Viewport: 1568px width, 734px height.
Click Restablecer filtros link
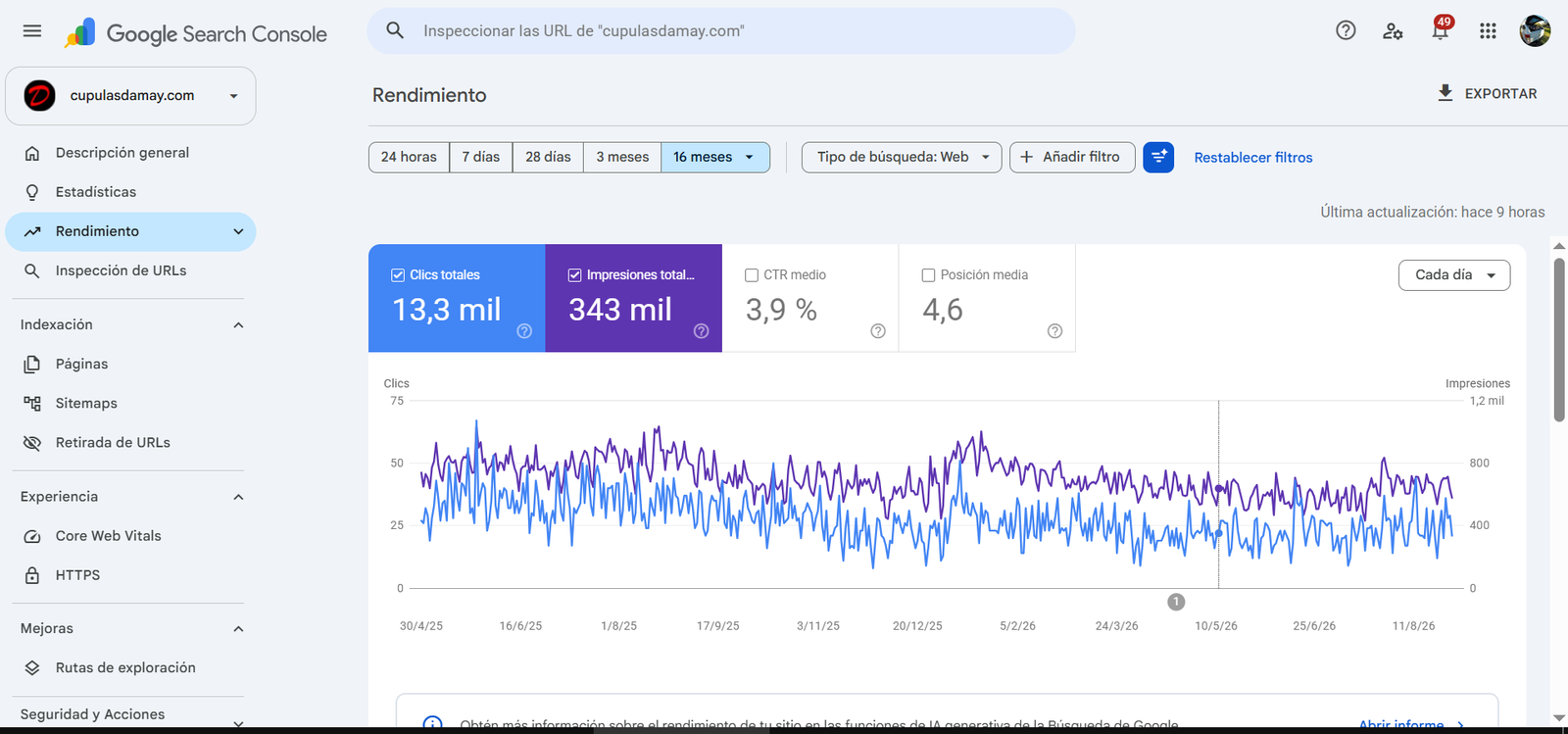tap(1253, 158)
